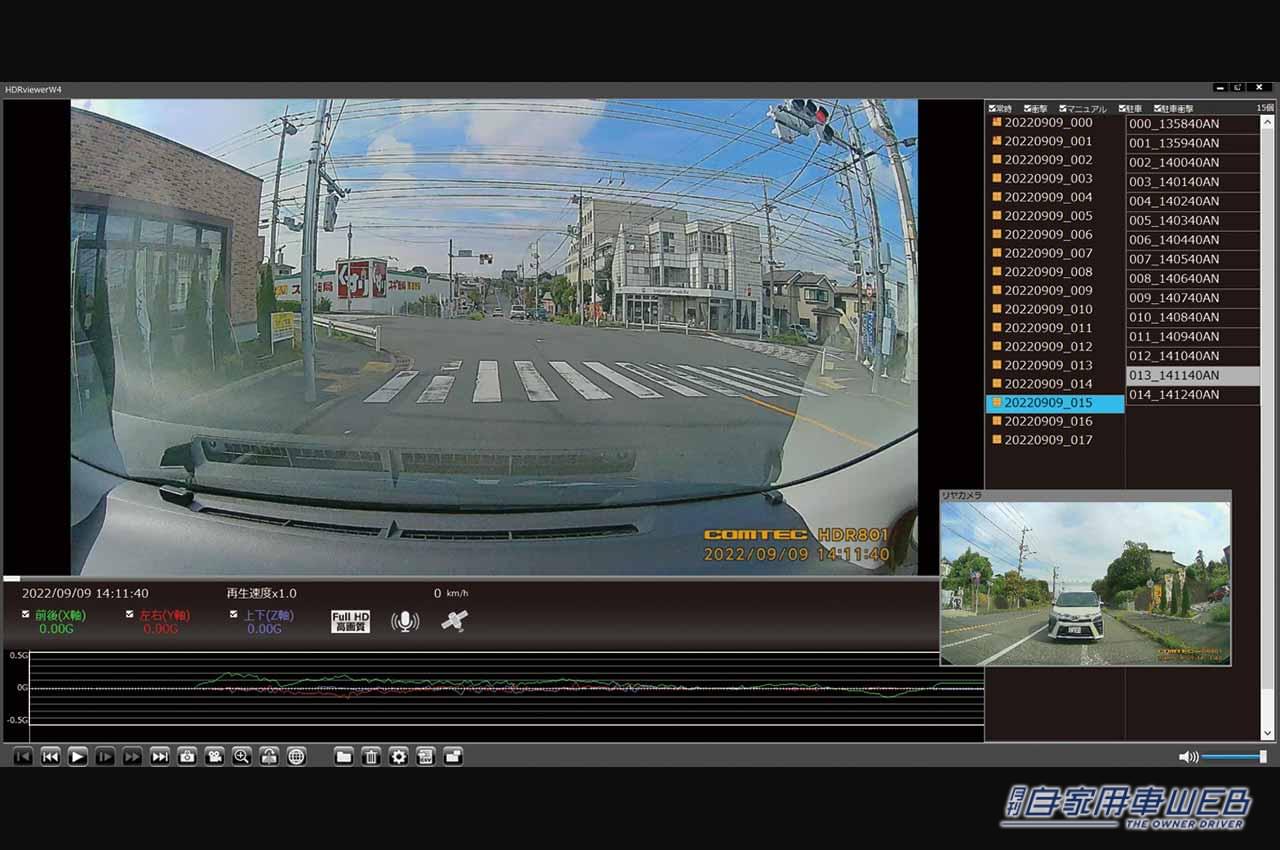Disable the 前後(X軸) G-sensor display
The height and width of the screenshot is (850, 1280).
[x=26, y=614]
